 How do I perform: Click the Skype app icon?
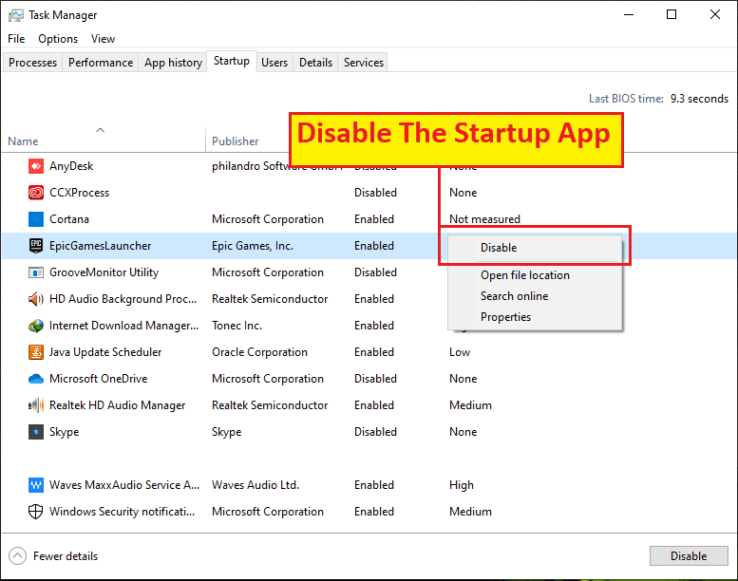pos(36,432)
